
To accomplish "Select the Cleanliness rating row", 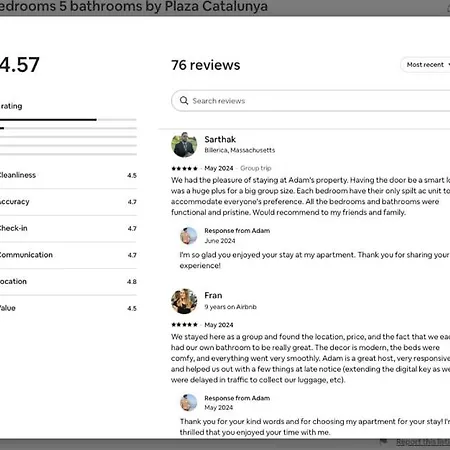I will click(x=68, y=175).
